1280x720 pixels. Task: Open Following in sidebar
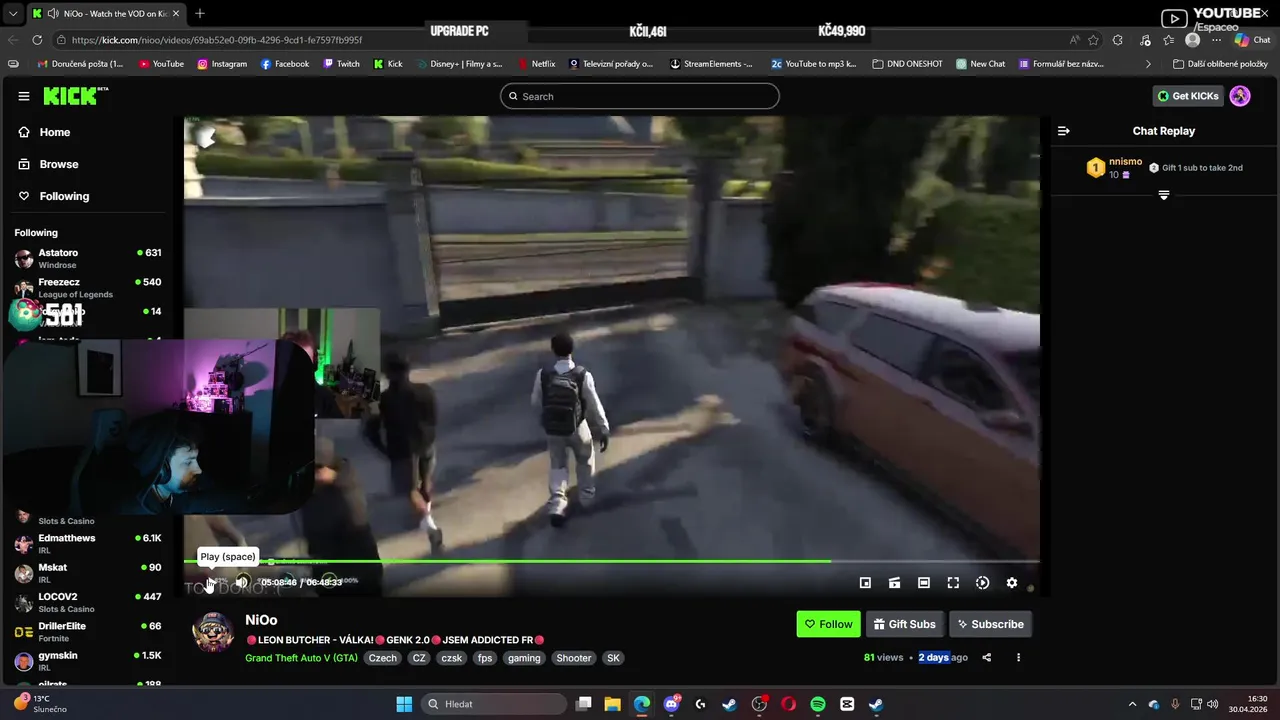point(54,196)
